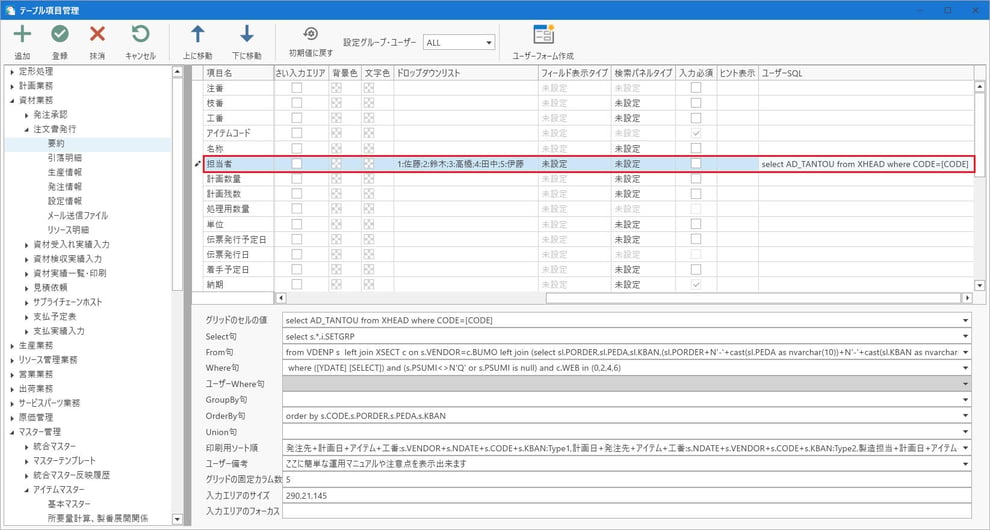Screen dimensions: 990x530
Task: Click the 登録 checkmark icon
Action: point(60,35)
